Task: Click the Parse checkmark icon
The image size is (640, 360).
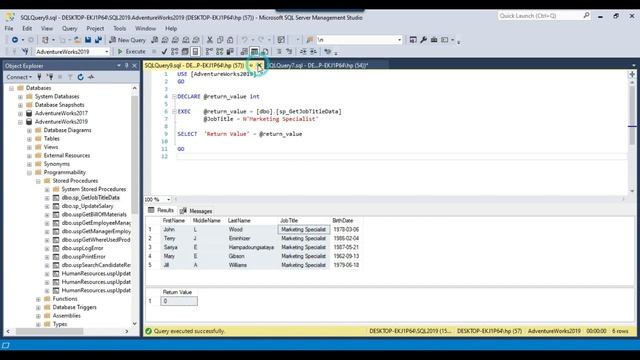Action: coord(164,51)
